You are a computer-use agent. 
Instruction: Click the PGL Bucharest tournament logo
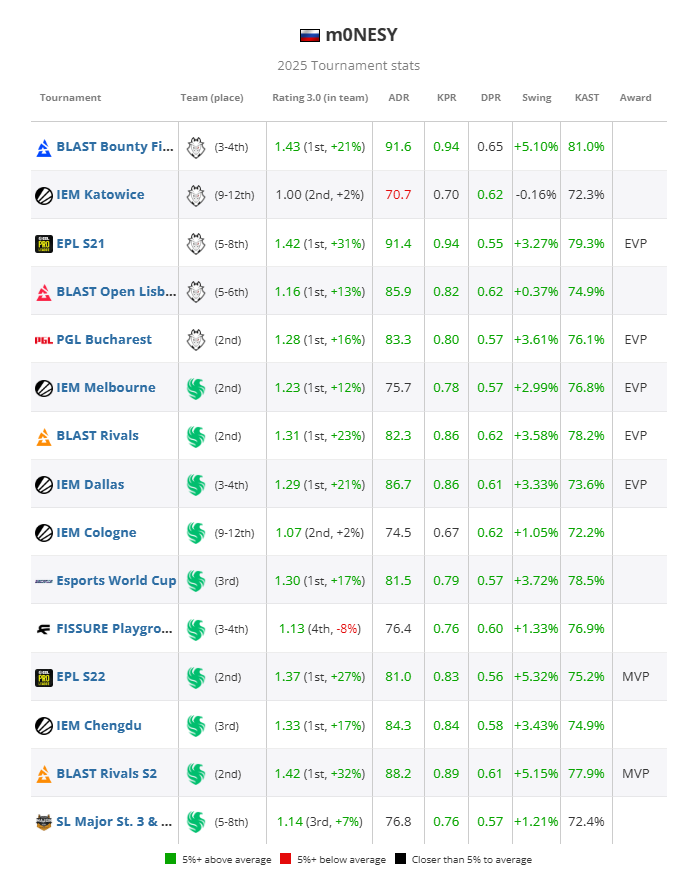(44, 340)
